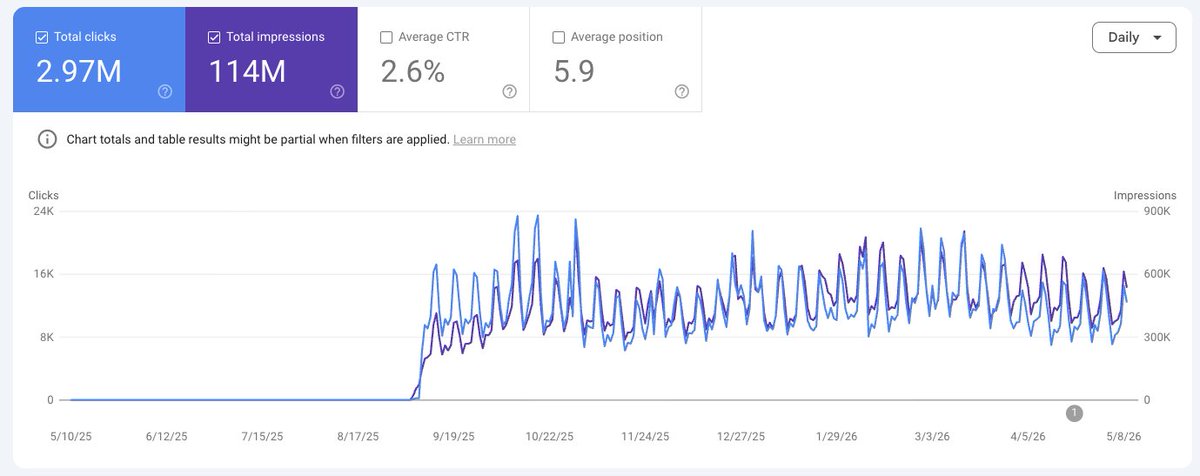Select the 114M total impressions value
The image size is (1200, 476).
pos(246,72)
